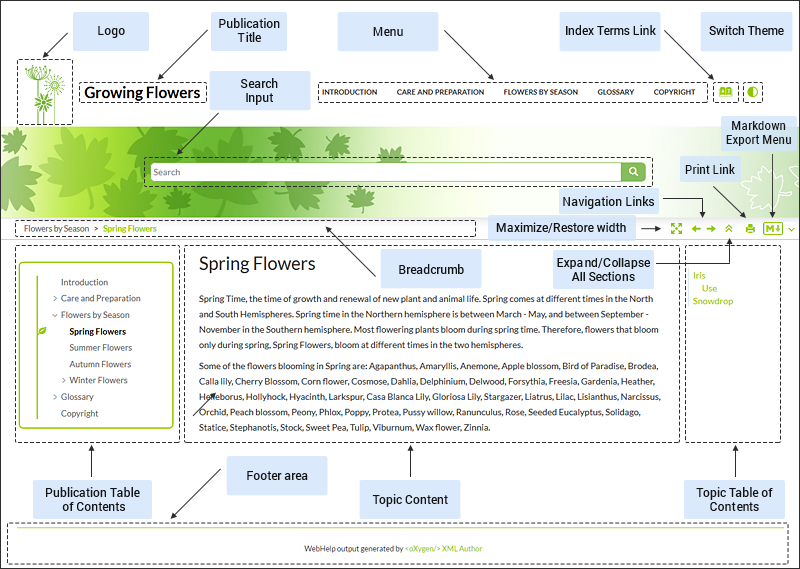This screenshot has width=800, height=569.
Task: Click the flower logo image
Action: [44, 91]
